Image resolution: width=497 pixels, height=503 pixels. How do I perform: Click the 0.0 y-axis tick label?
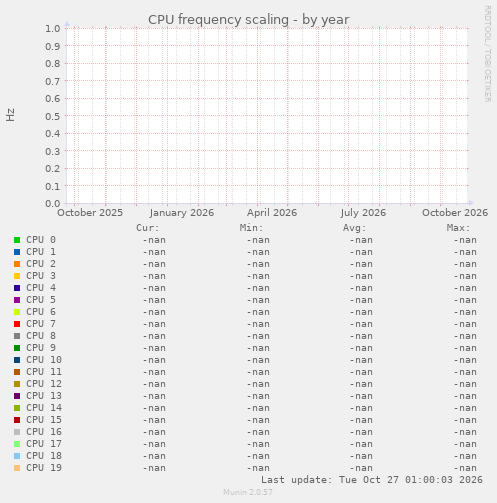pos(53,203)
